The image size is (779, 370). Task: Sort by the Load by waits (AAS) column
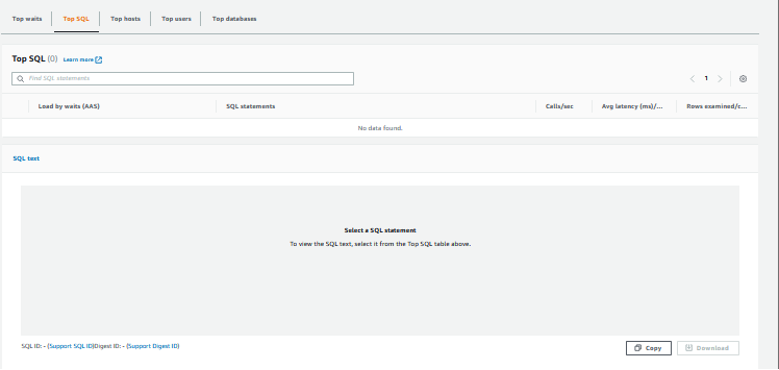click(69, 106)
